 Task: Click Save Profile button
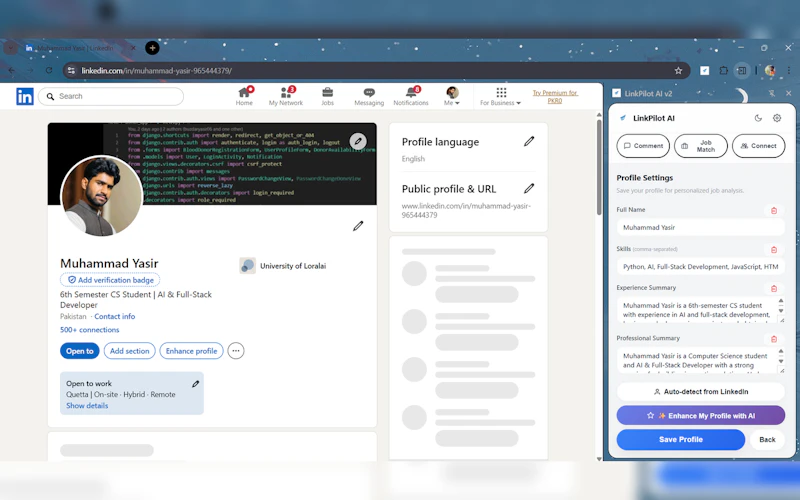[x=681, y=439]
